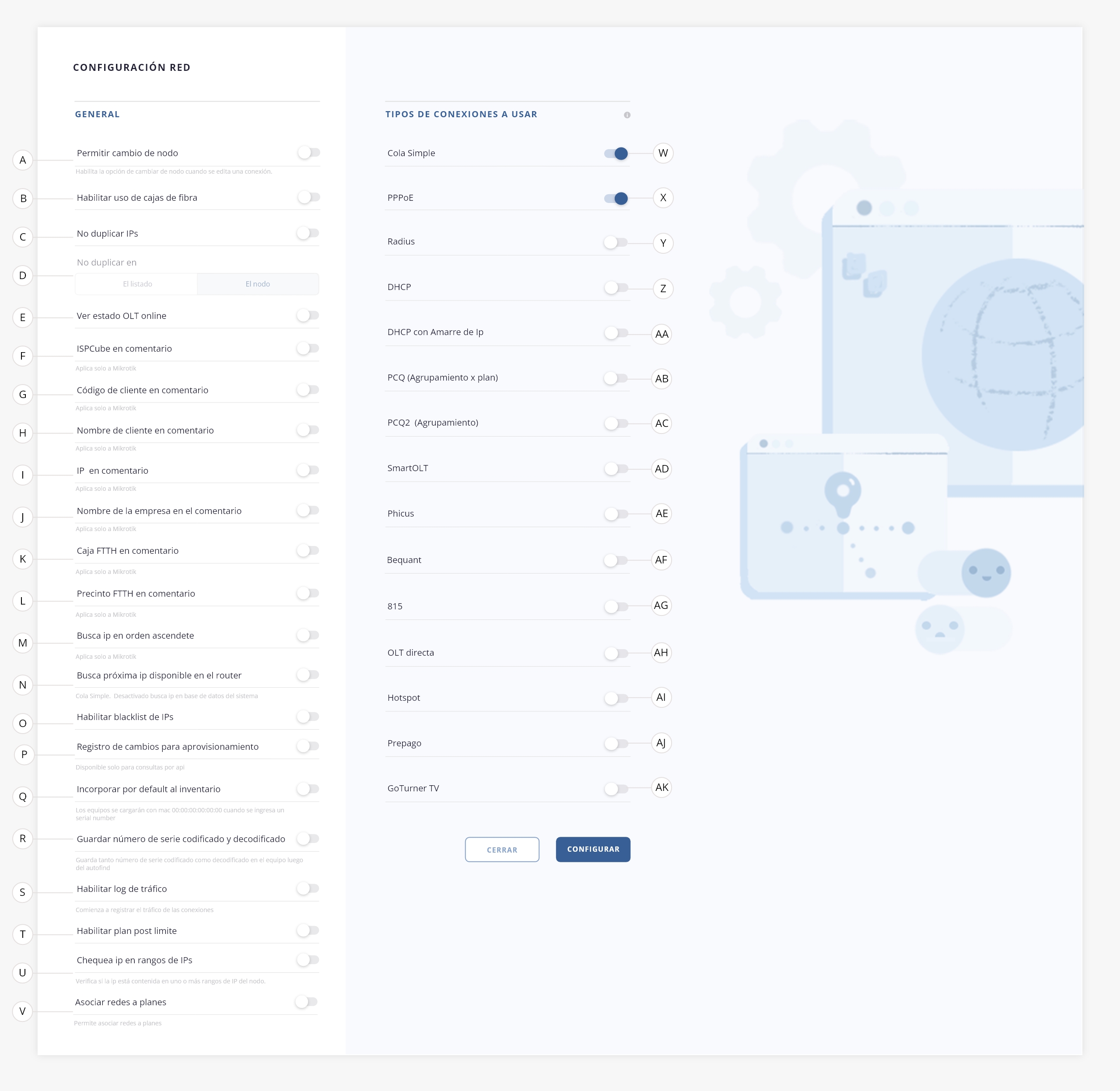Click the info icon beside Tipos de Conexiones
This screenshot has width=1120, height=1091.
627,115
